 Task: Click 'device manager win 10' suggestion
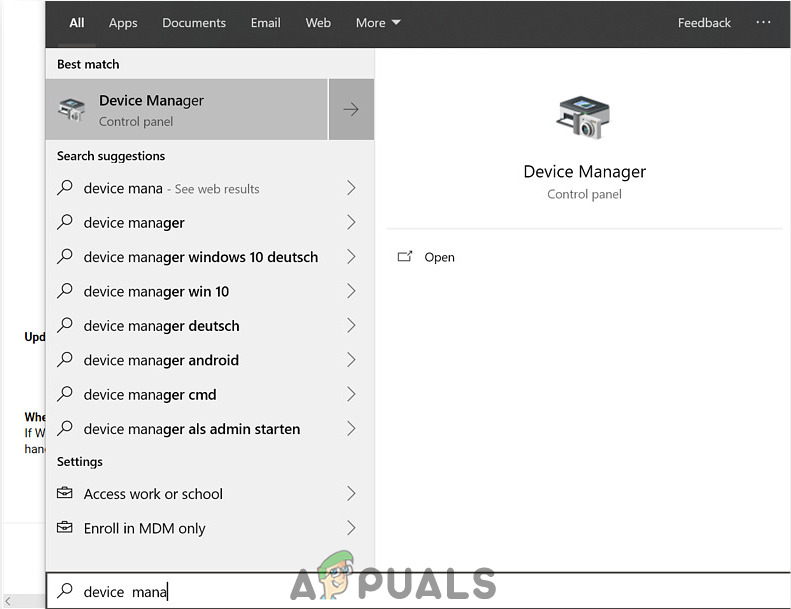click(x=210, y=291)
